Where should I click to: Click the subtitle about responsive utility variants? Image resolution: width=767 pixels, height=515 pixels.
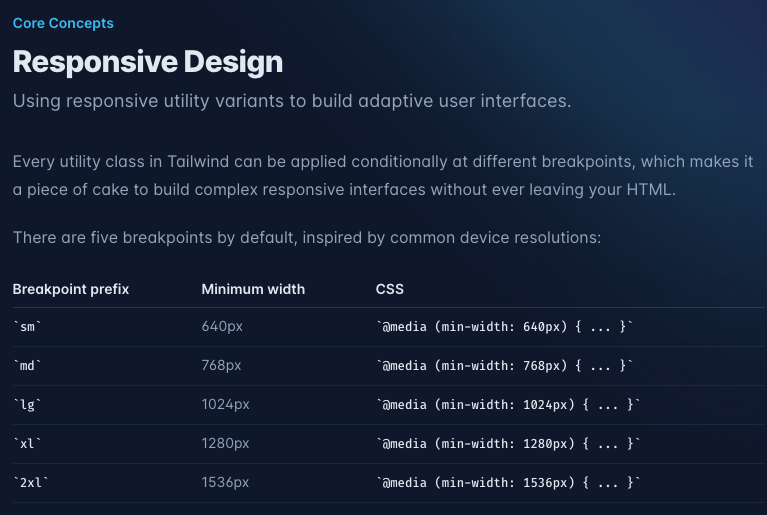pyautogui.click(x=292, y=101)
